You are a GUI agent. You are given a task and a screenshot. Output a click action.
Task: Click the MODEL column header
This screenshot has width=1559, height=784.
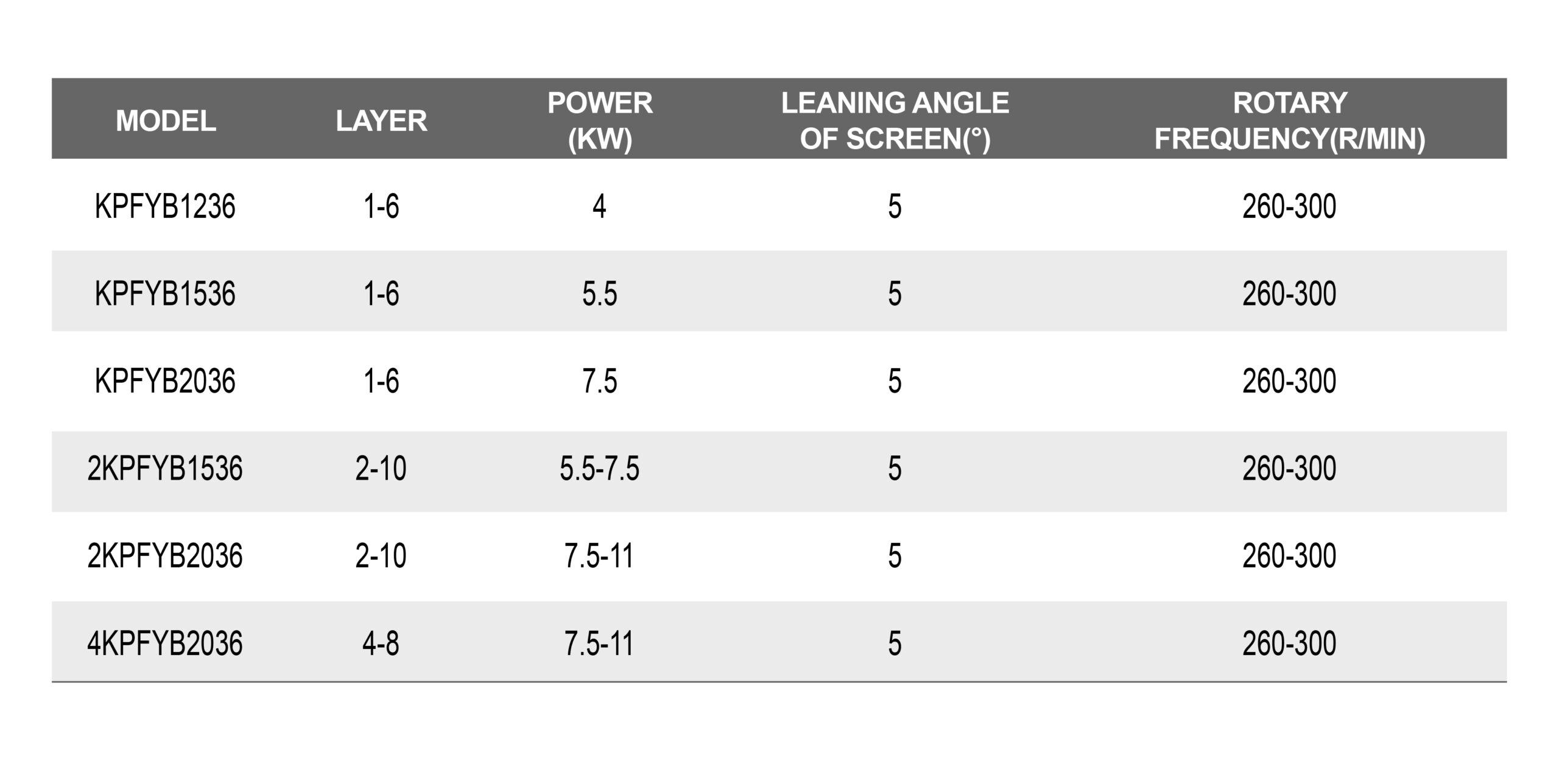click(x=166, y=121)
